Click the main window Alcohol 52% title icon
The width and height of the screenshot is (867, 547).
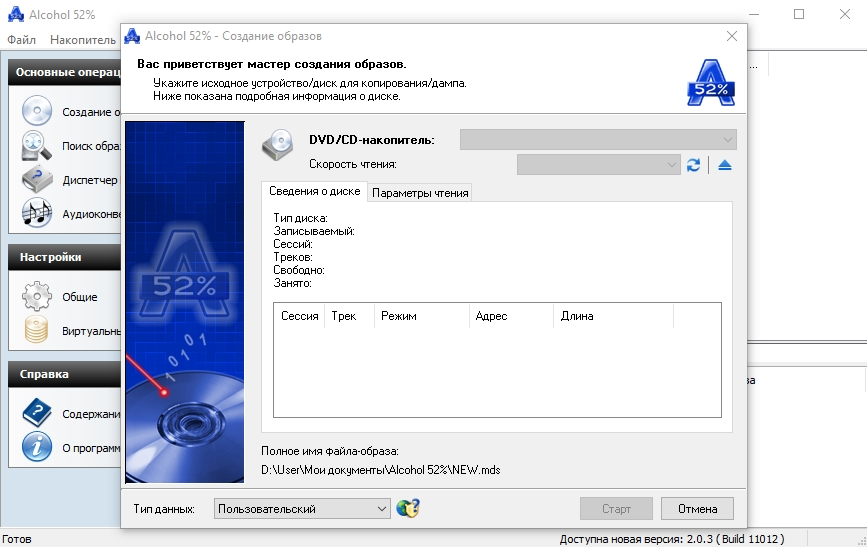15,14
